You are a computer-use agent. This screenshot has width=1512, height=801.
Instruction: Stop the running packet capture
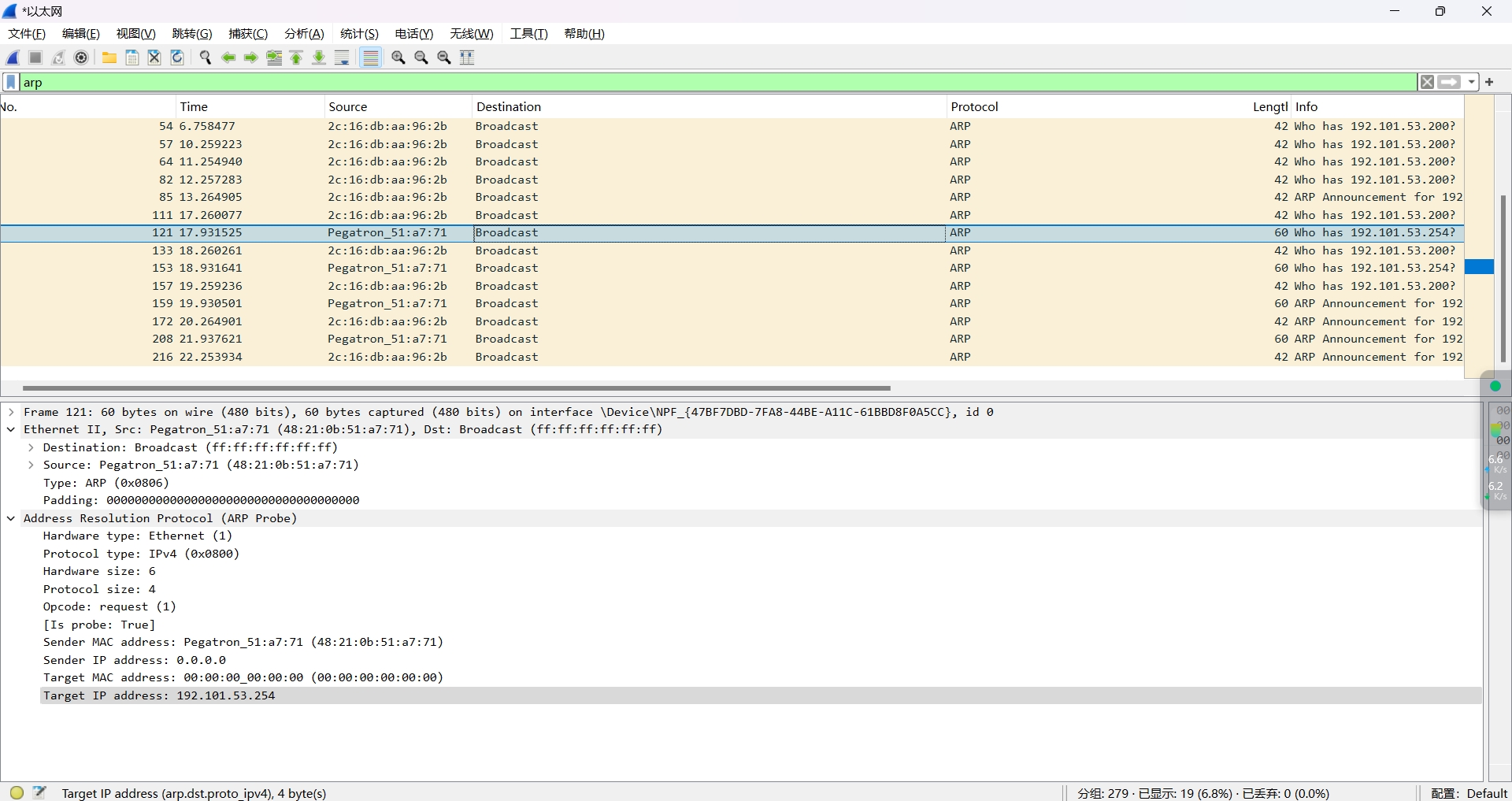pyautogui.click(x=35, y=57)
